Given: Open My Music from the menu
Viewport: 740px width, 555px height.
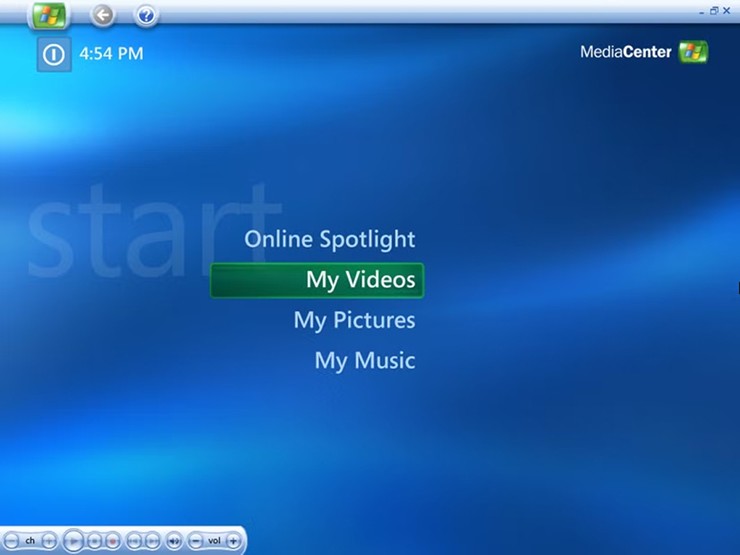Looking at the screenshot, I should pos(364,360).
